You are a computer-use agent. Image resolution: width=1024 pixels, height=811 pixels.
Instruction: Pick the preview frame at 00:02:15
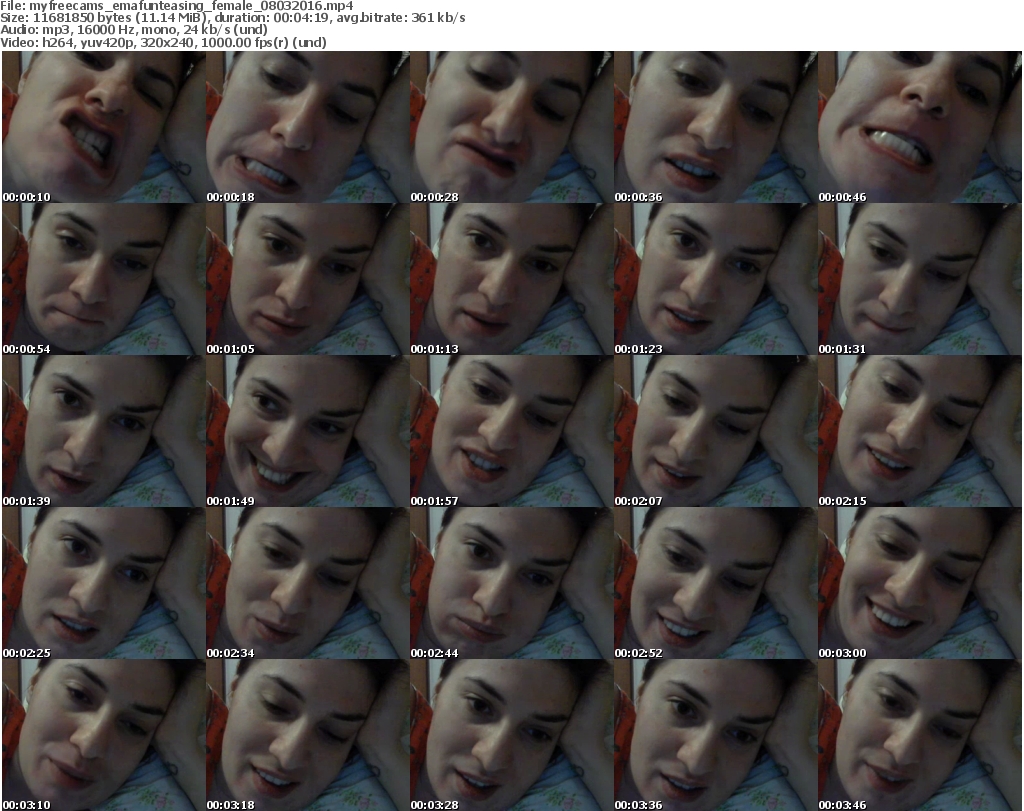pos(920,432)
